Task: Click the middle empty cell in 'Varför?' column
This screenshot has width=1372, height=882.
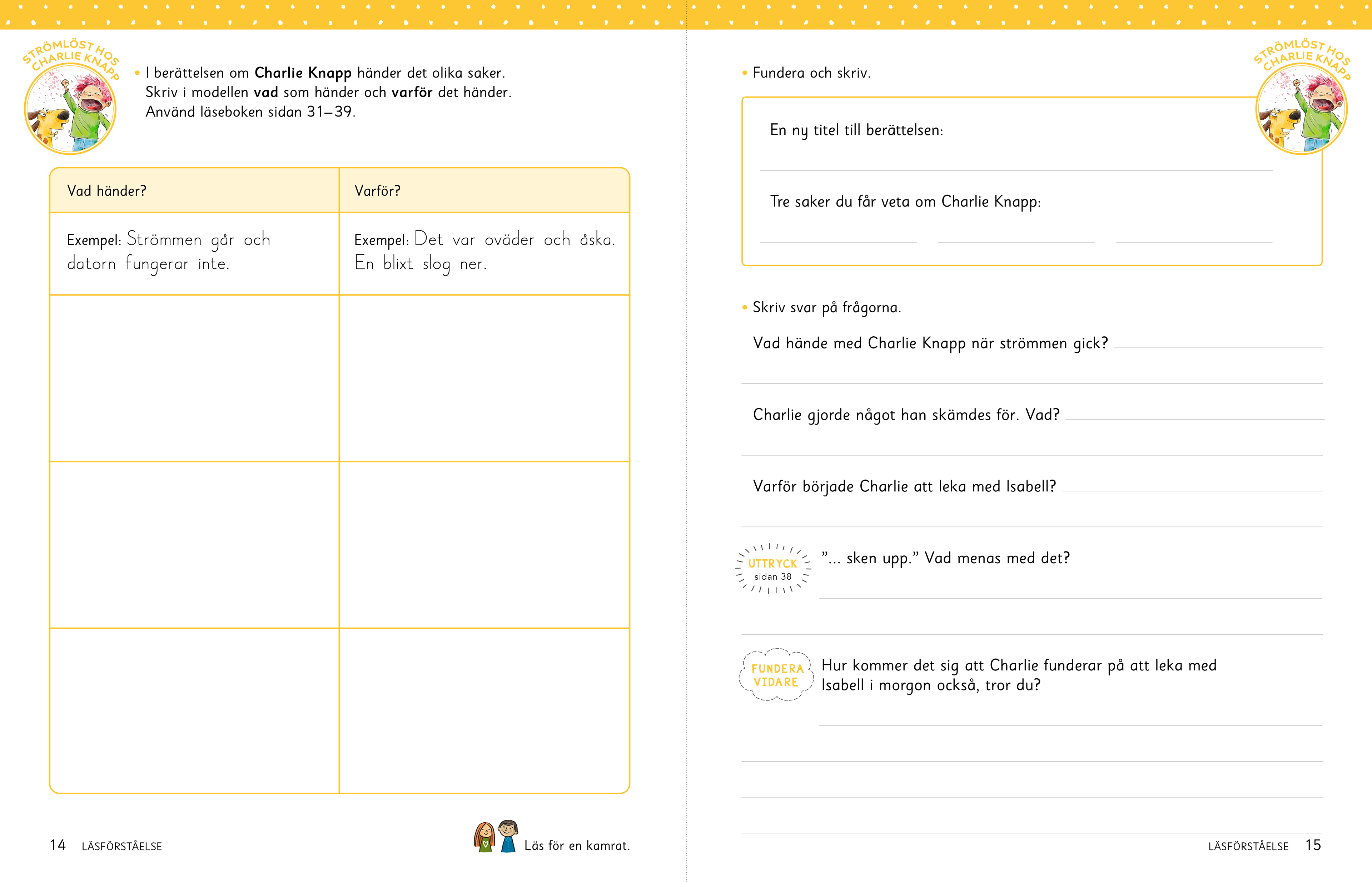Action: tap(484, 544)
